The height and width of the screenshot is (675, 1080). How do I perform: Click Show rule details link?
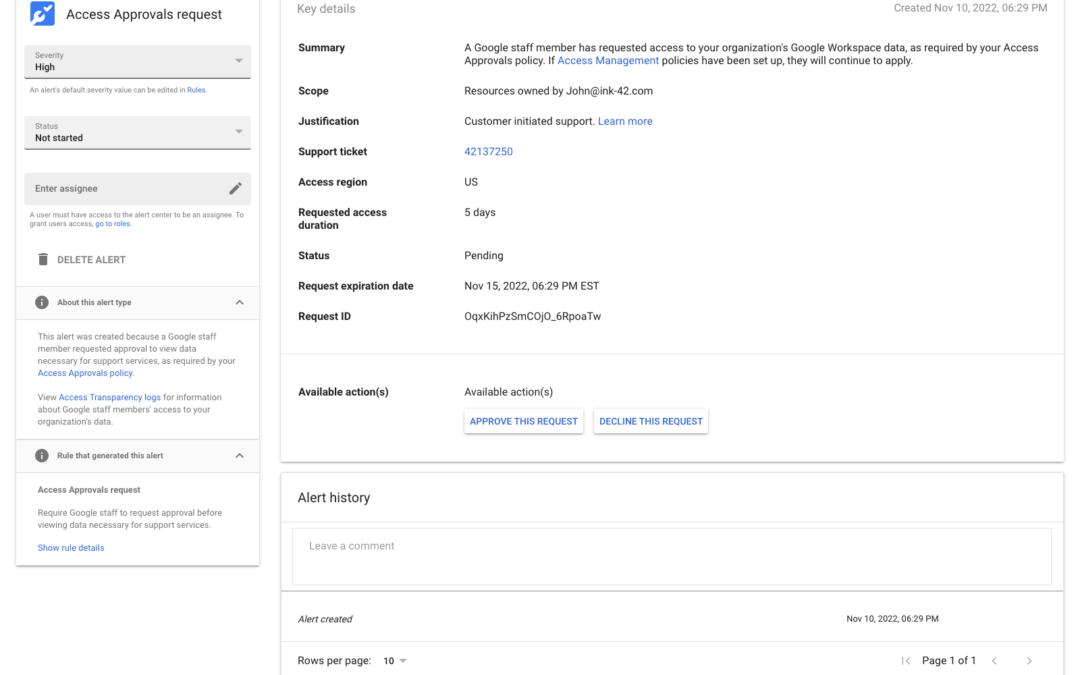(71, 548)
